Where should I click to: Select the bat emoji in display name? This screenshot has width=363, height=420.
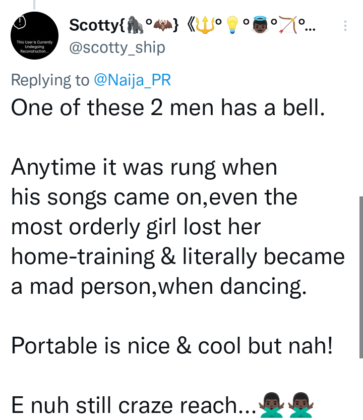163,25
